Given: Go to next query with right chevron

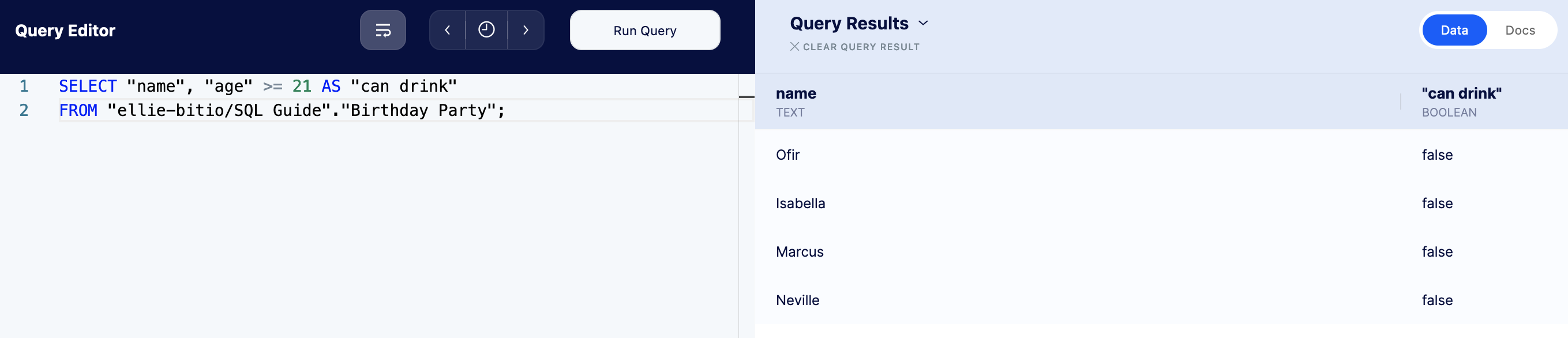Looking at the screenshot, I should [x=526, y=30].
